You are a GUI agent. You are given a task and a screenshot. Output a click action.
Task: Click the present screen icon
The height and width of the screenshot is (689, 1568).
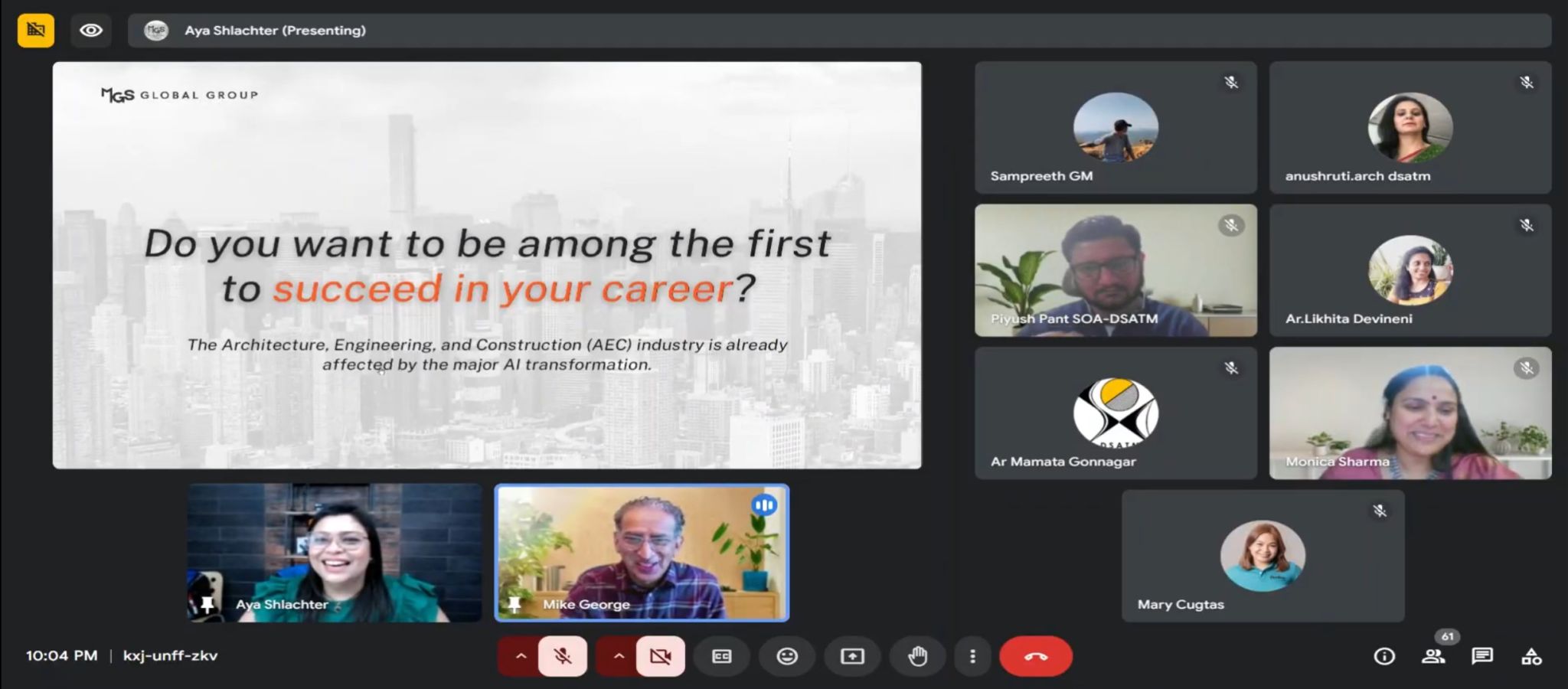click(852, 656)
